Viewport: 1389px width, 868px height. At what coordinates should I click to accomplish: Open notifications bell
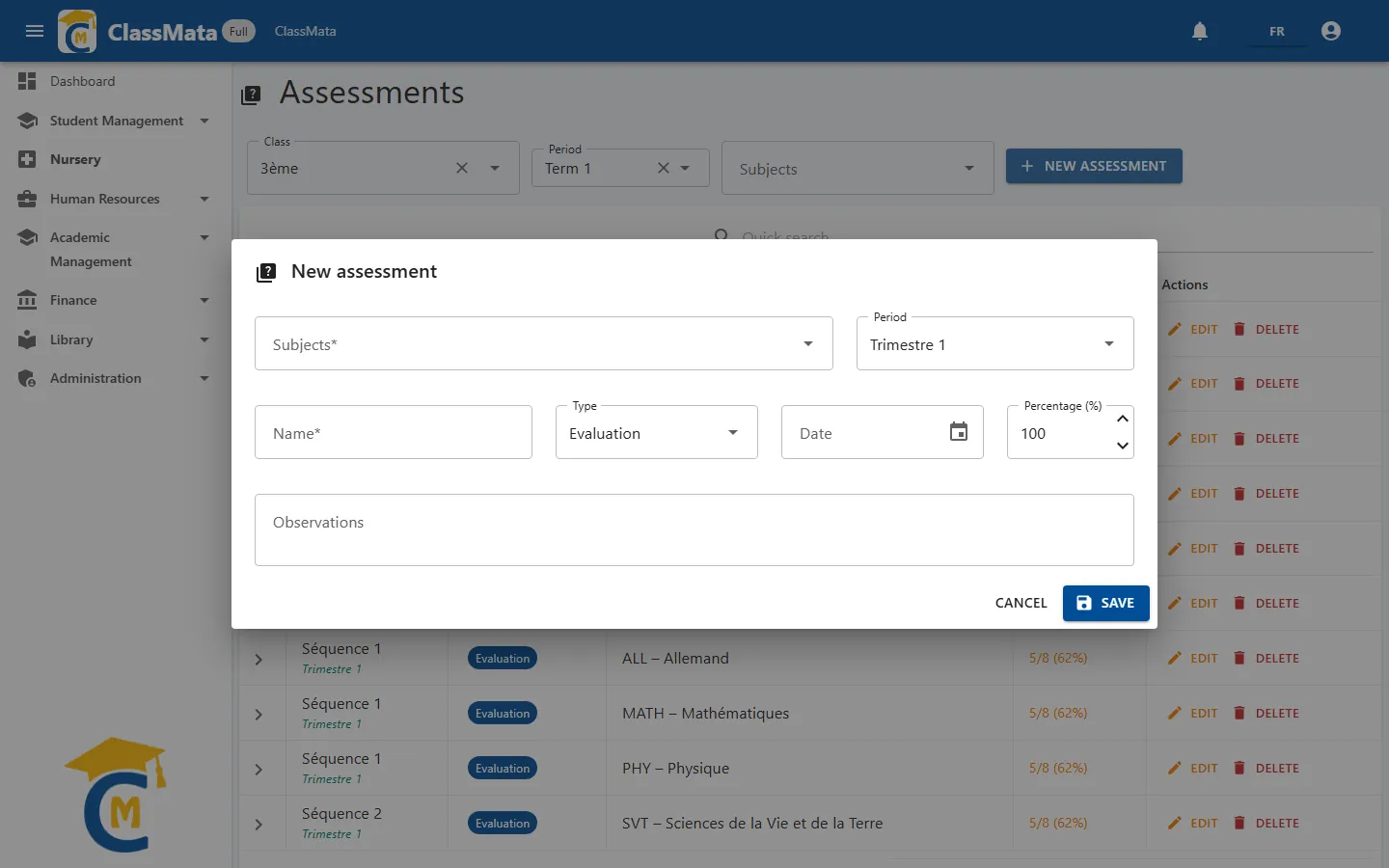[1200, 31]
